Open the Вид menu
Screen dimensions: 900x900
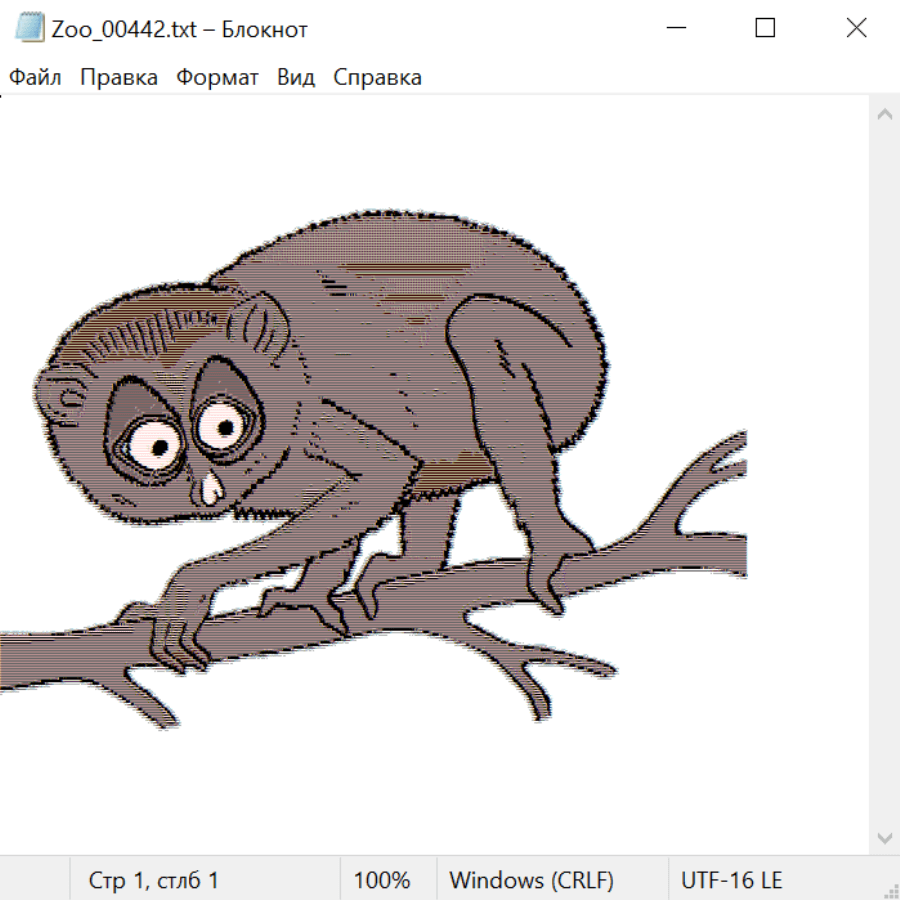(295, 78)
